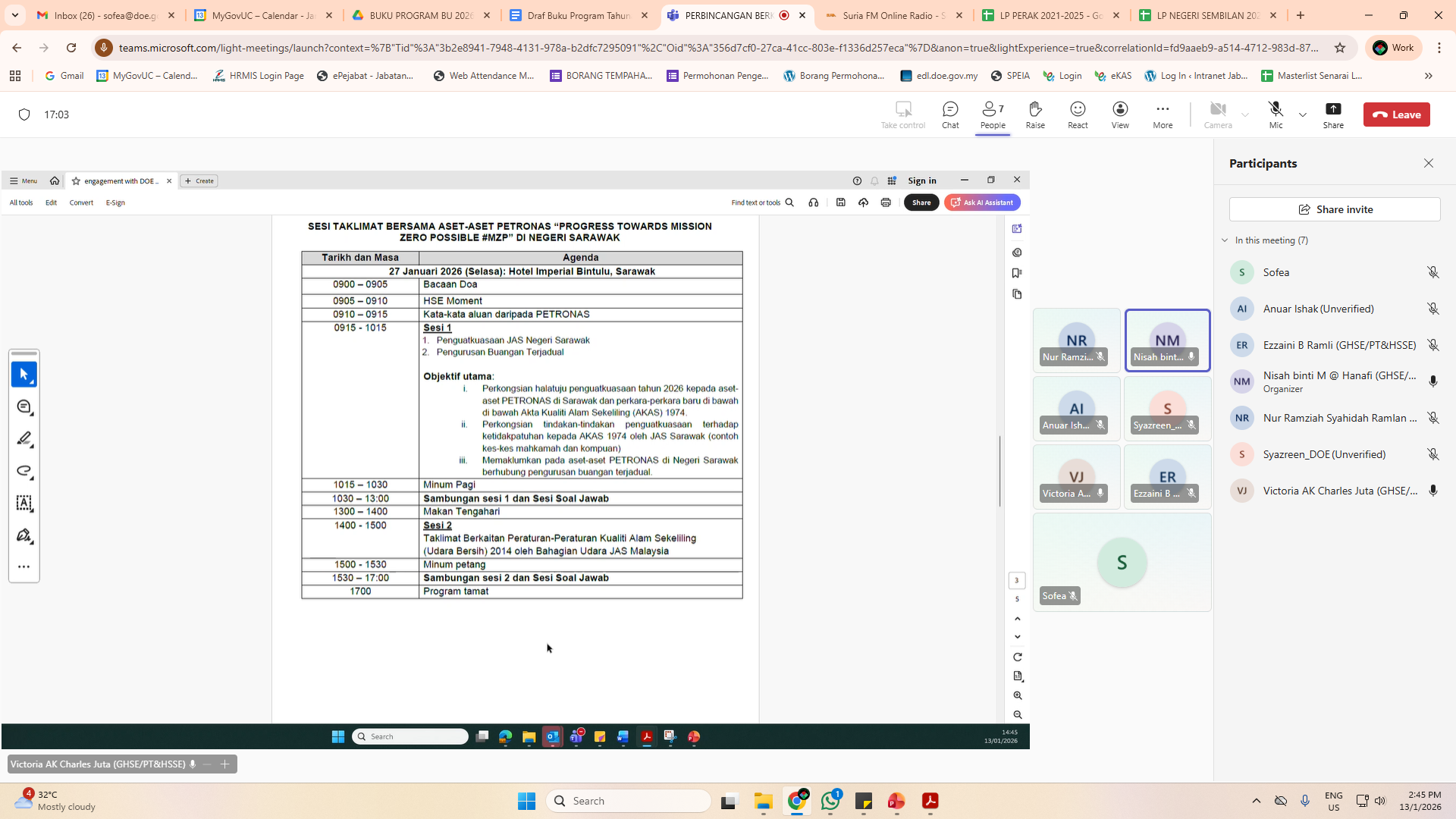
Task: Toggle Anuar Ishak's muted mic icon
Action: pyautogui.click(x=1432, y=309)
